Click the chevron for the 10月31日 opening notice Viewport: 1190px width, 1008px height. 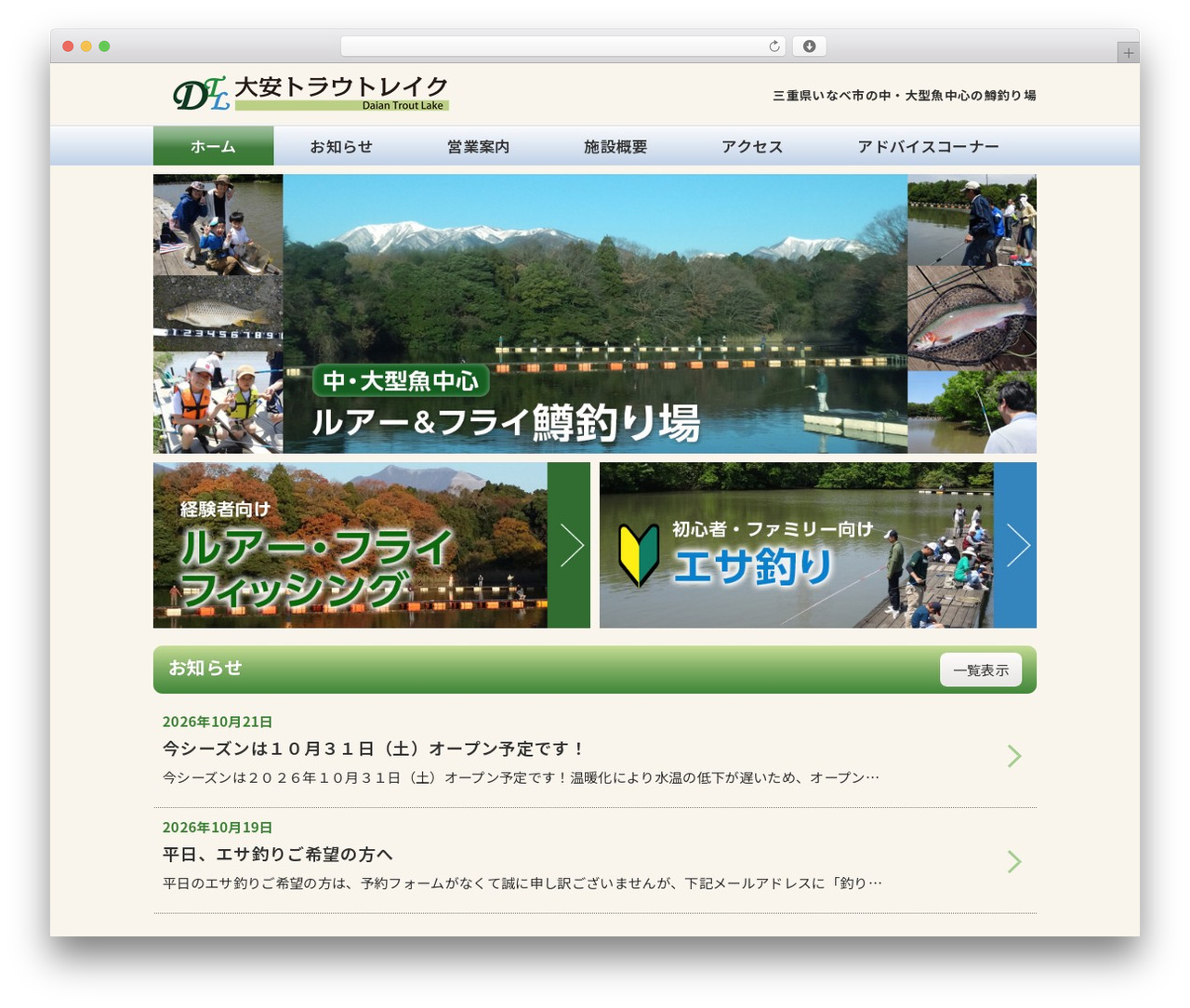point(1014,756)
